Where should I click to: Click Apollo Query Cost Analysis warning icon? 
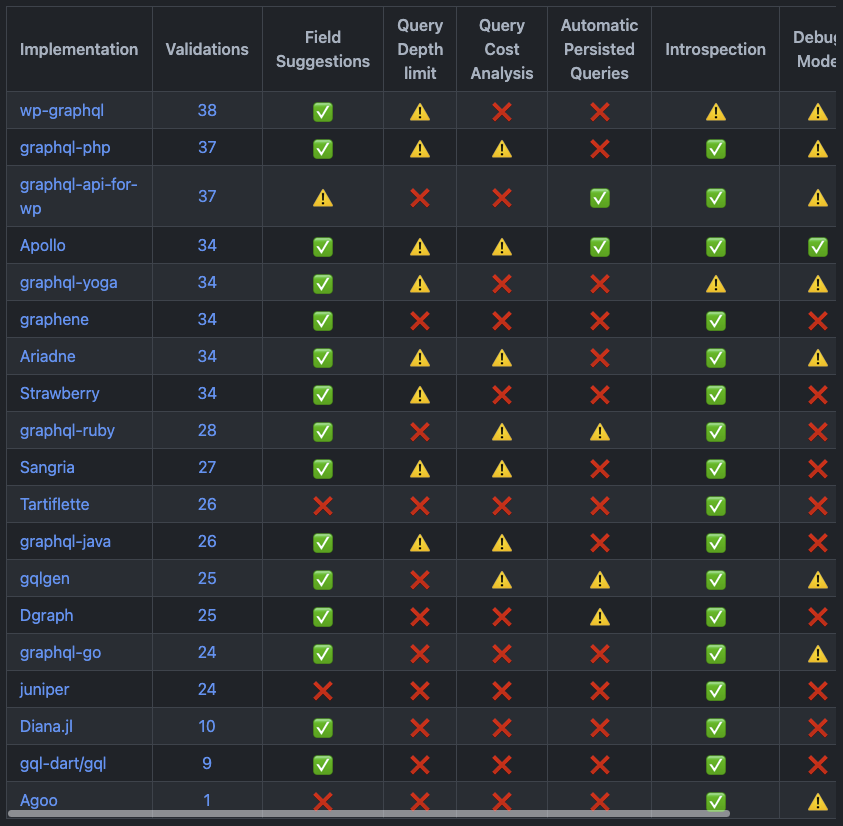(502, 247)
